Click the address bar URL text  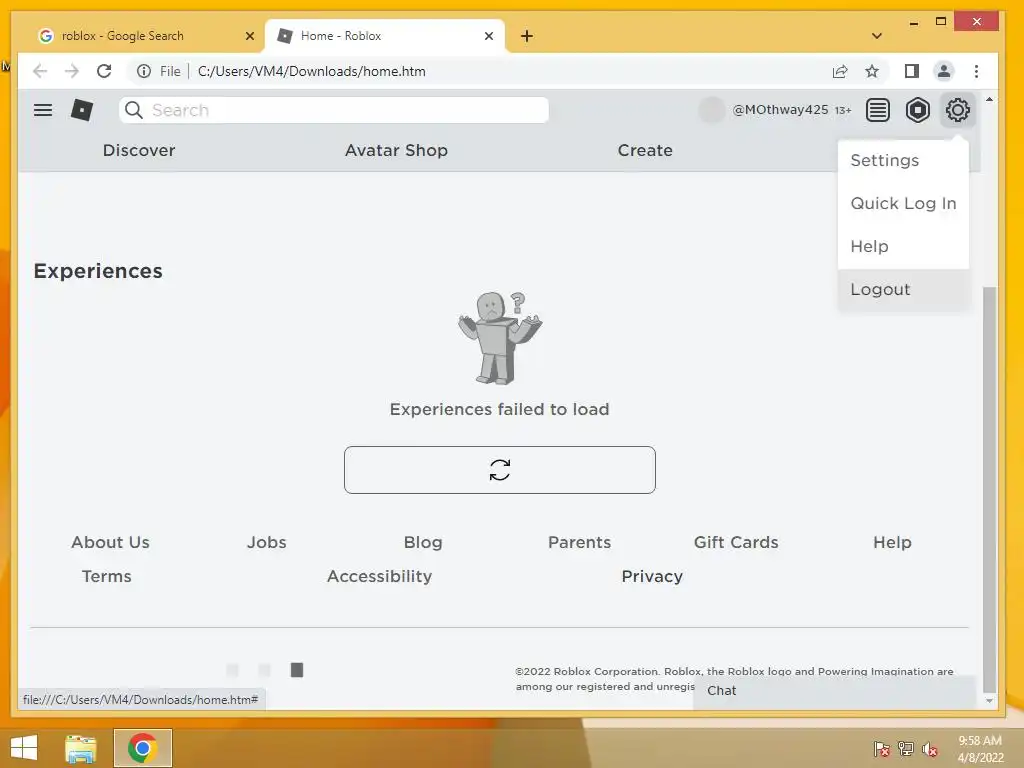pos(312,71)
